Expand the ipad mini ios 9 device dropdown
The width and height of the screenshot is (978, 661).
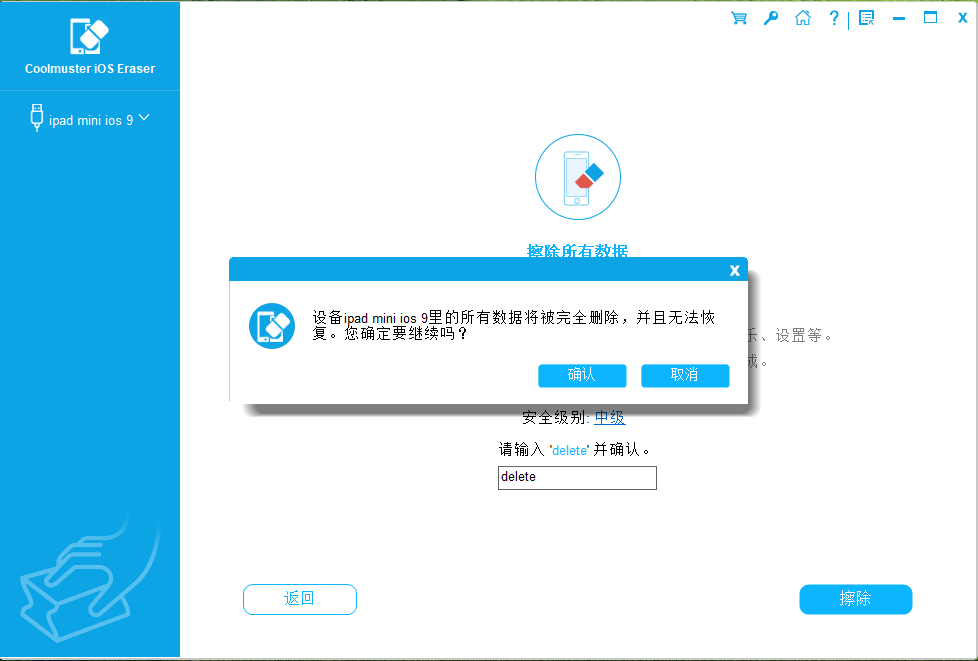144,117
